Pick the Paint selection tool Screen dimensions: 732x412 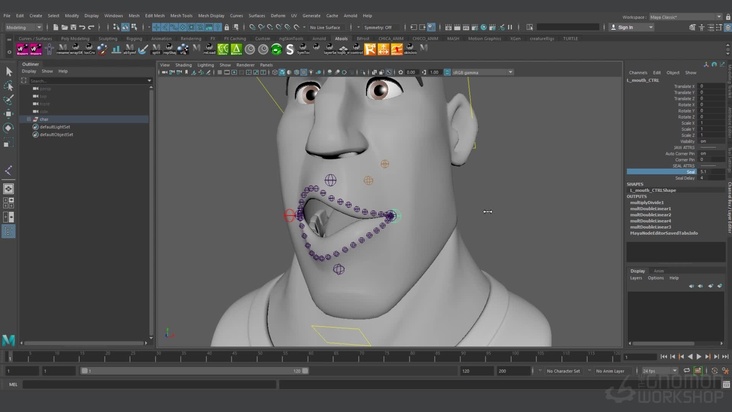tap(9, 100)
